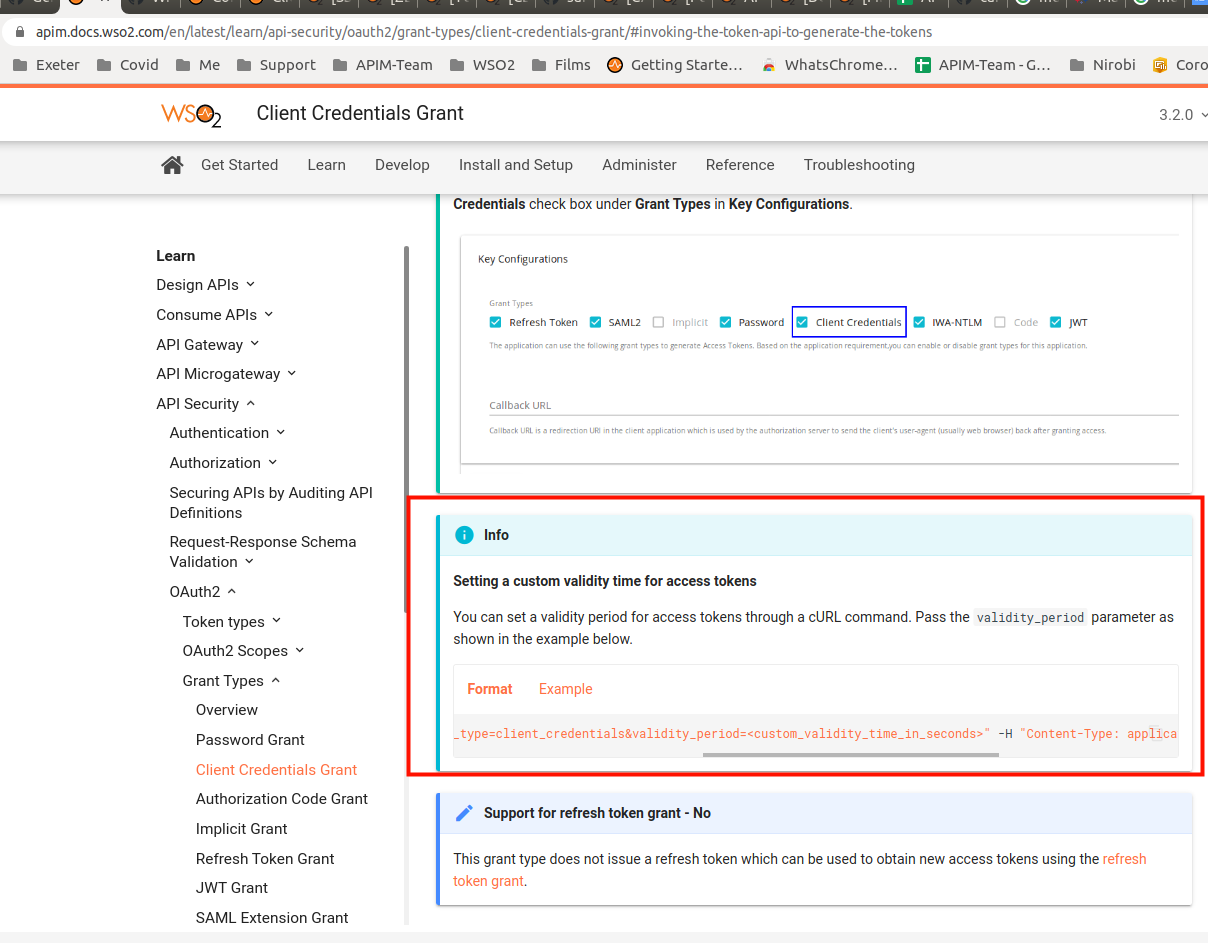The image size is (1208, 943).
Task: Open the Coro bookmark
Action: pos(1180,65)
